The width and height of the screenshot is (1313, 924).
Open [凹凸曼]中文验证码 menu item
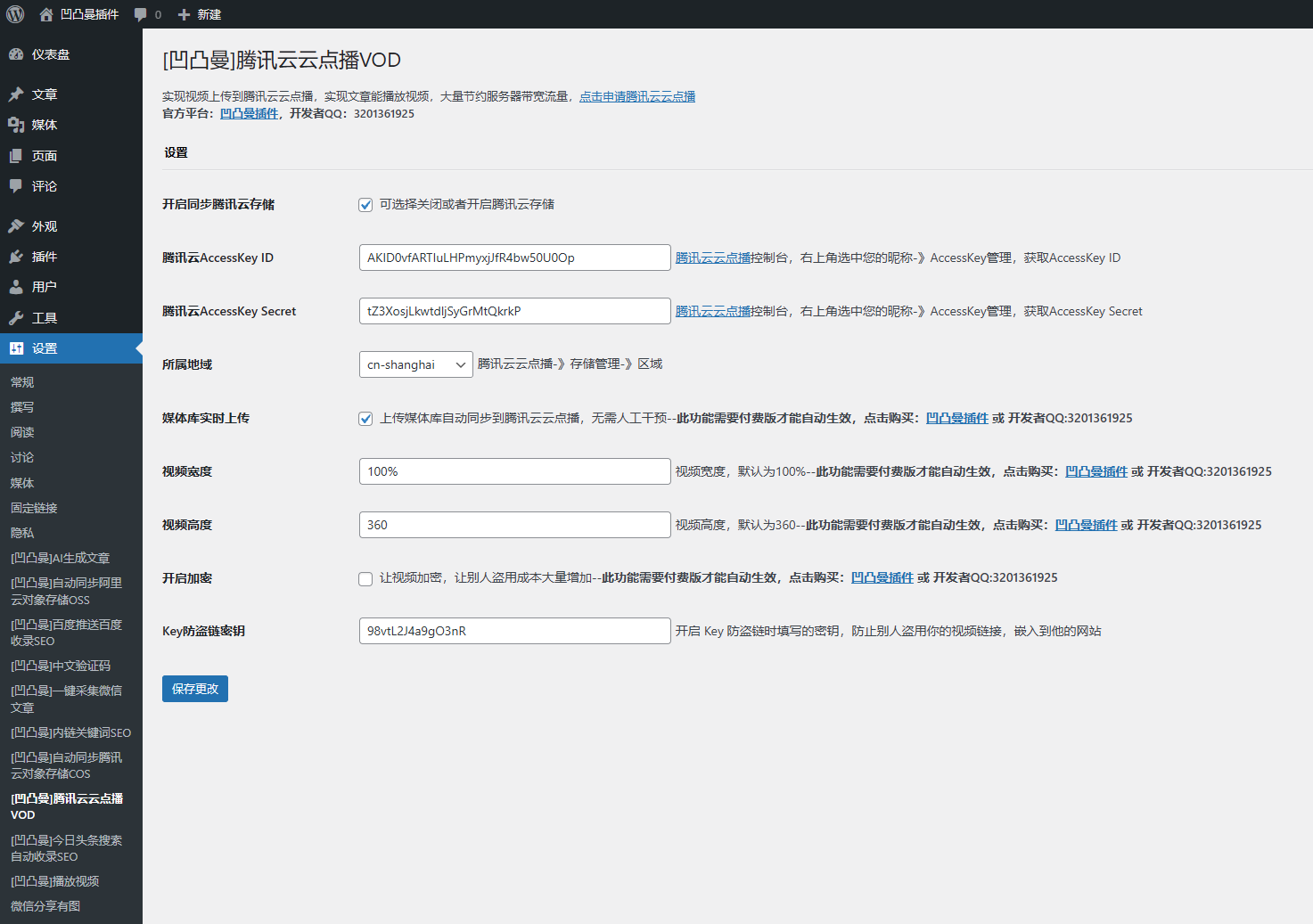pyautogui.click(x=61, y=666)
